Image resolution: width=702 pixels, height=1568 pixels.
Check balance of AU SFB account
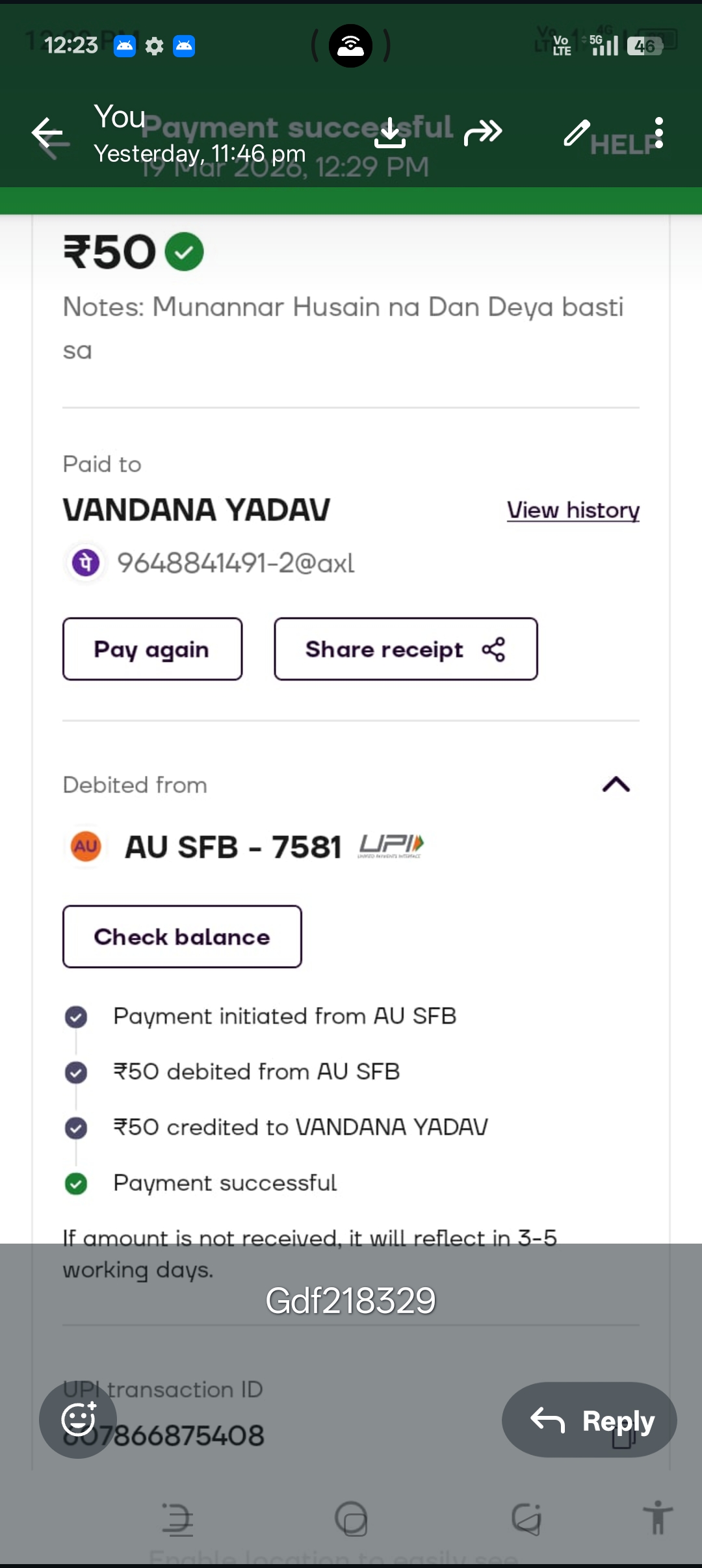pyautogui.click(x=182, y=937)
